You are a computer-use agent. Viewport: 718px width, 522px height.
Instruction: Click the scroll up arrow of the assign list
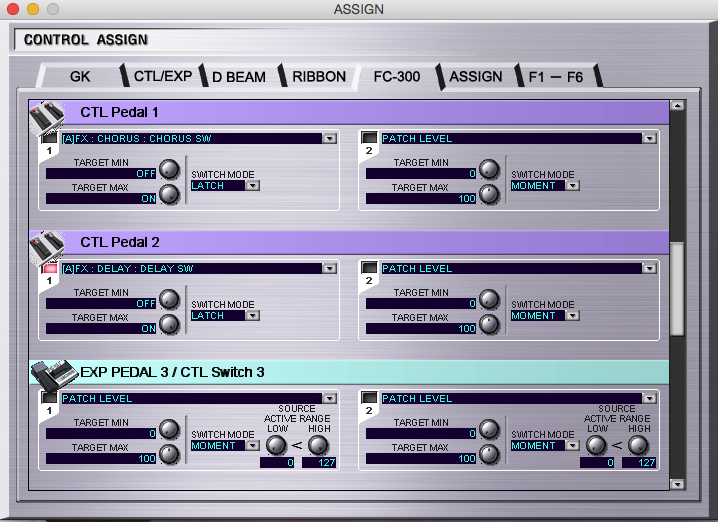[x=677, y=106]
